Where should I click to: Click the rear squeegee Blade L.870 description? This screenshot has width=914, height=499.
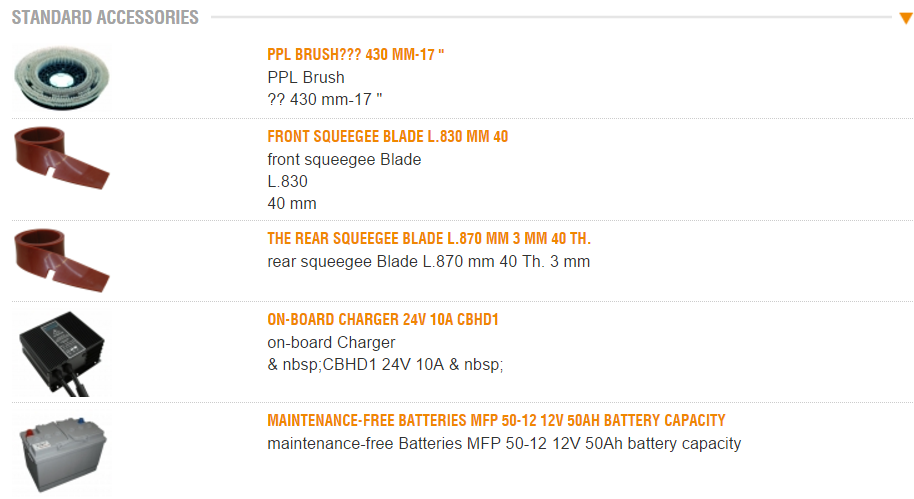click(x=428, y=261)
